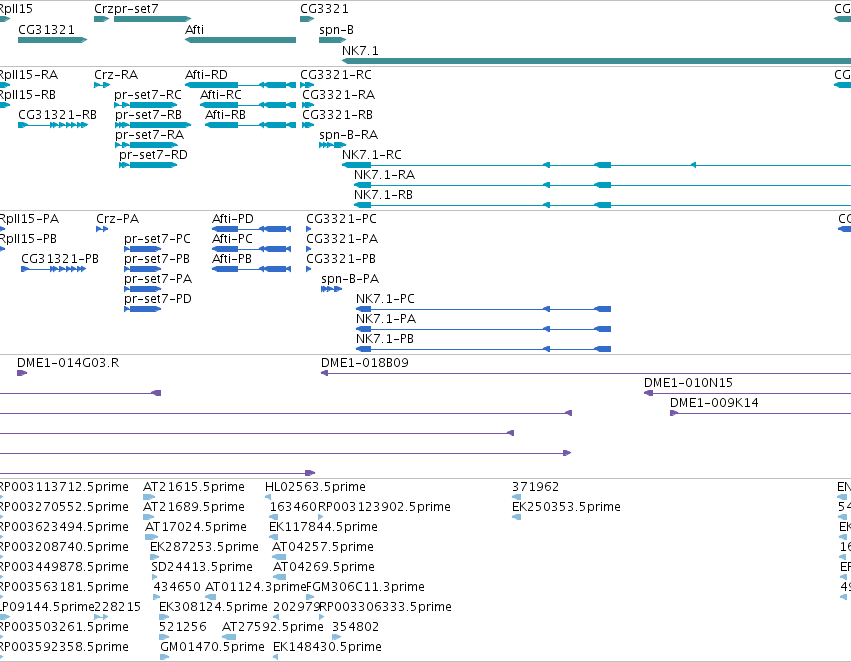Click the AT21615.5prime EST label
This screenshot has height=662, width=851.
click(x=194, y=488)
